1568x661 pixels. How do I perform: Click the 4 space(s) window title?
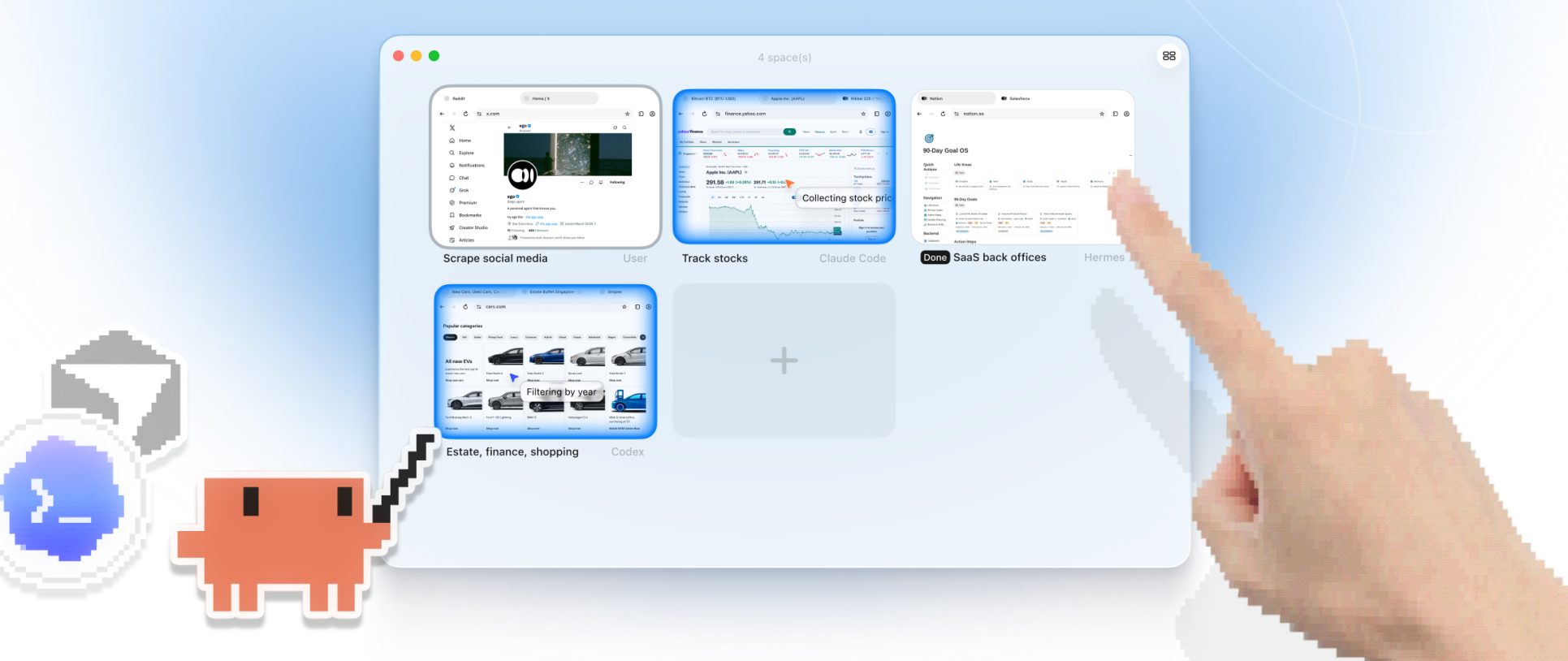784,58
